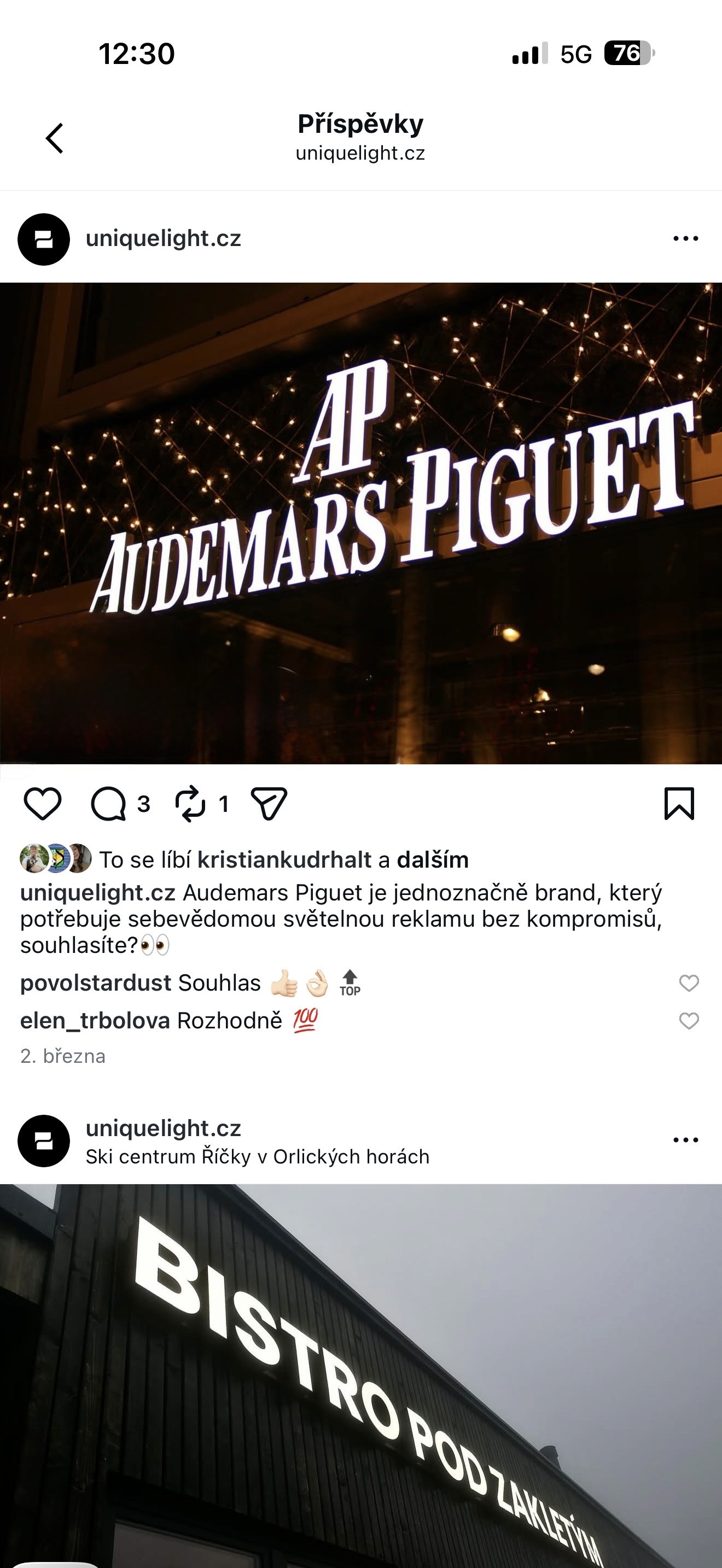Like povolstardust's comment with small heart
The image size is (722, 1568).
(689, 983)
